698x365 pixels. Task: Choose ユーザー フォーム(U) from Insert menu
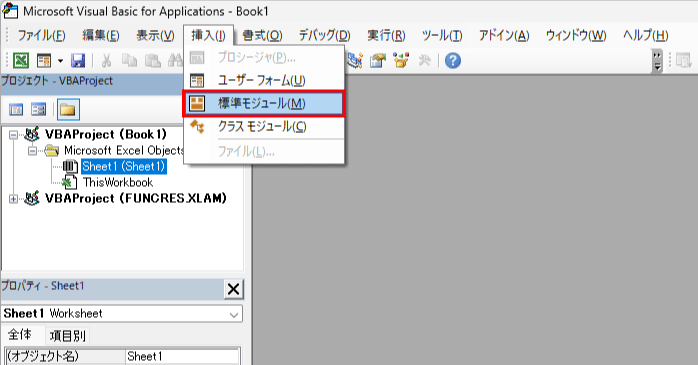click(264, 81)
